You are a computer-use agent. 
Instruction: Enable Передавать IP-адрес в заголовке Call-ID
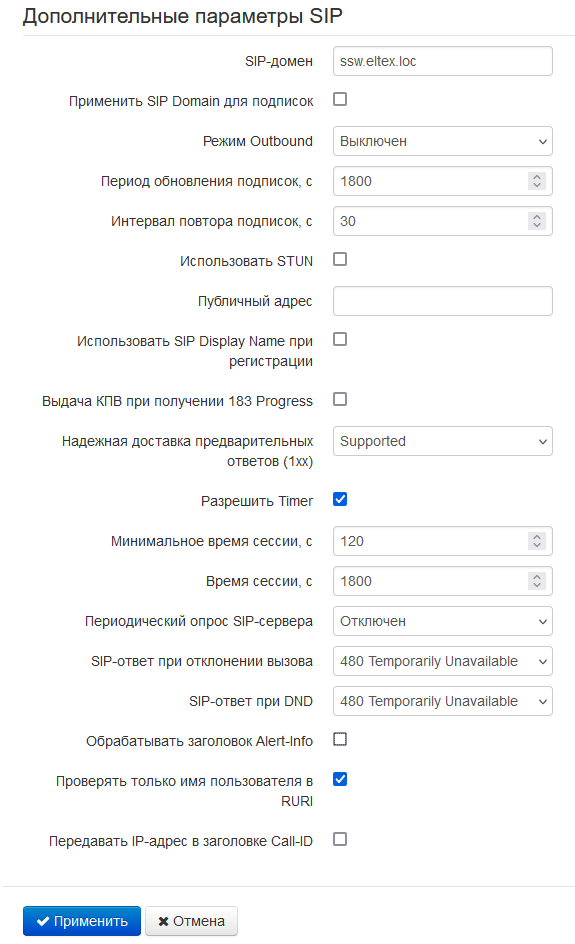click(x=340, y=839)
